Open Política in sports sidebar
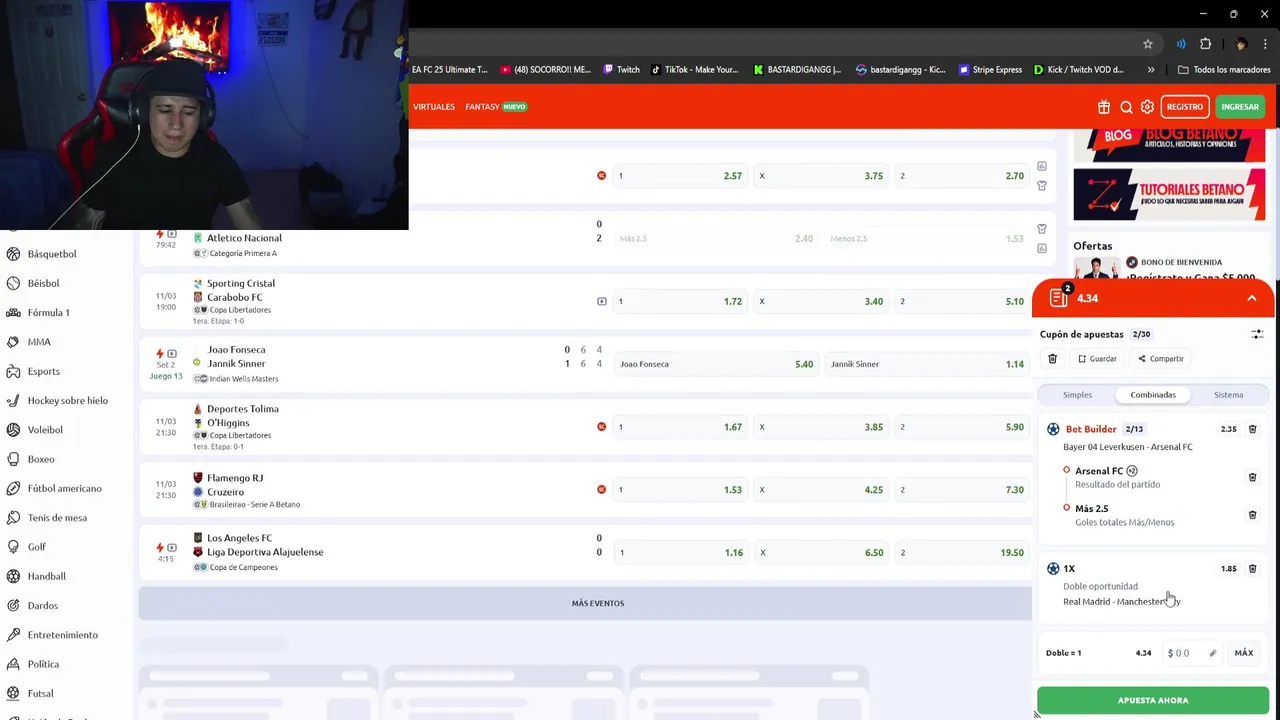Screen dimensions: 1280x720 pos(43,664)
